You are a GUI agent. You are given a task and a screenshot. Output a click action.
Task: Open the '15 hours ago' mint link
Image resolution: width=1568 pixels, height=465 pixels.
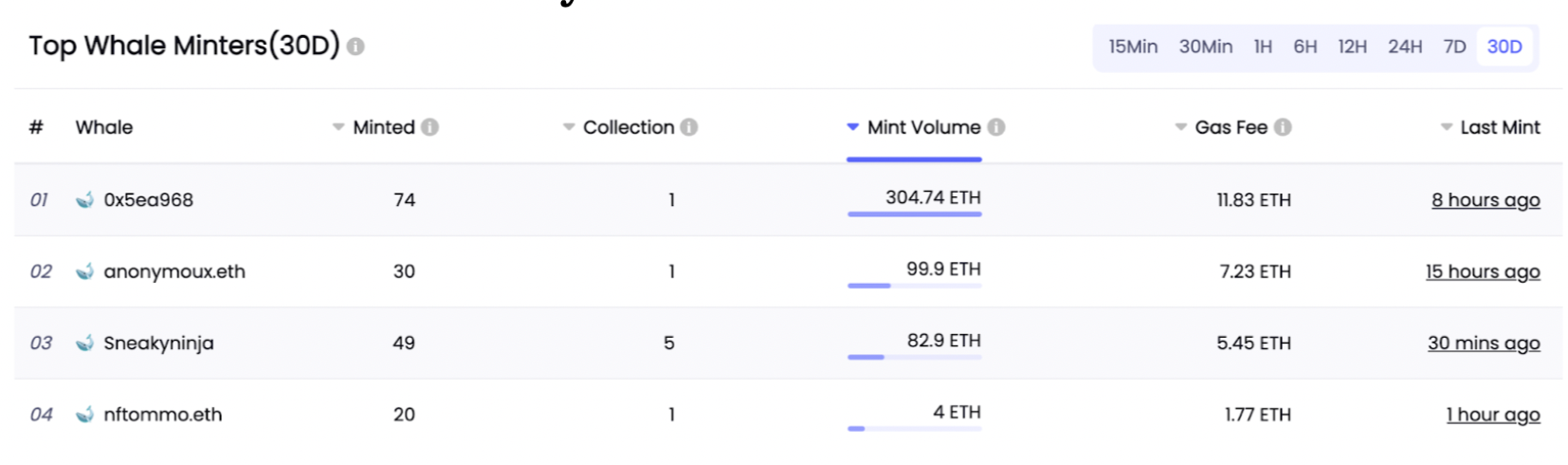1483,272
